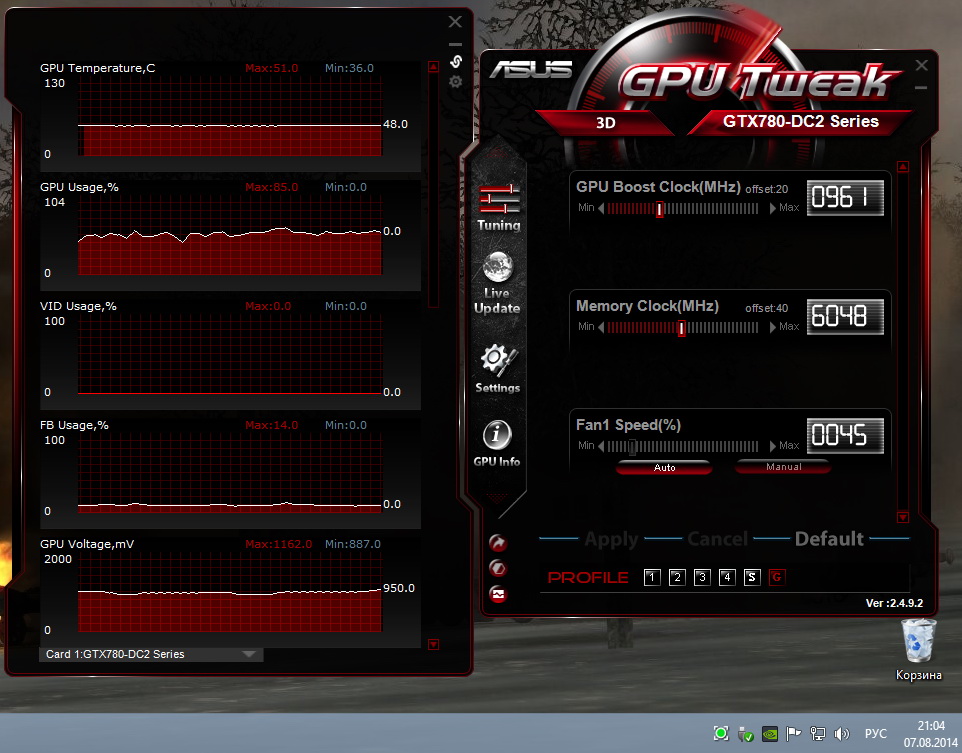Click the VID Usage graph
The image size is (962, 753).
[x=229, y=355]
